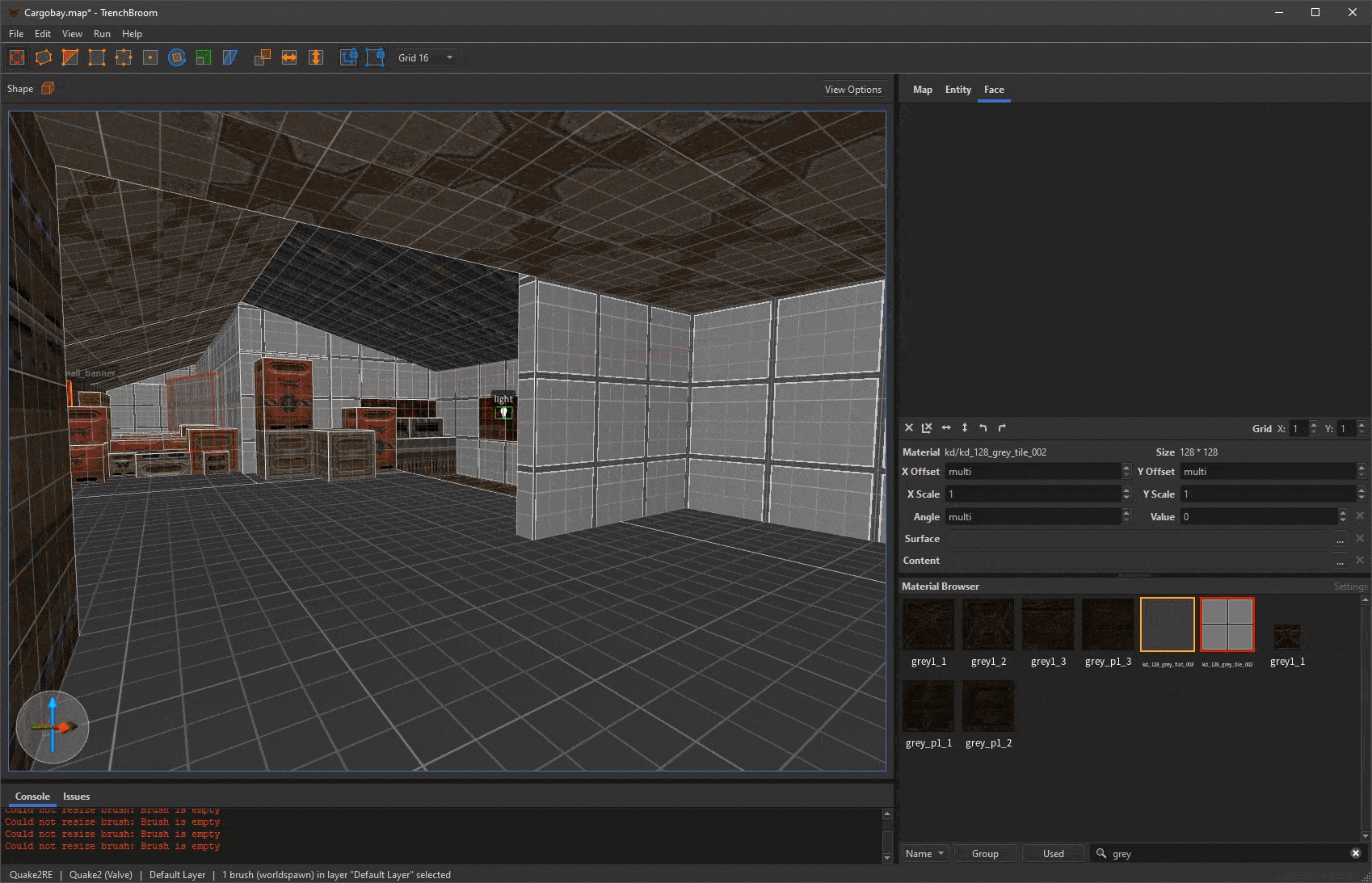Open View Options popup

point(852,90)
